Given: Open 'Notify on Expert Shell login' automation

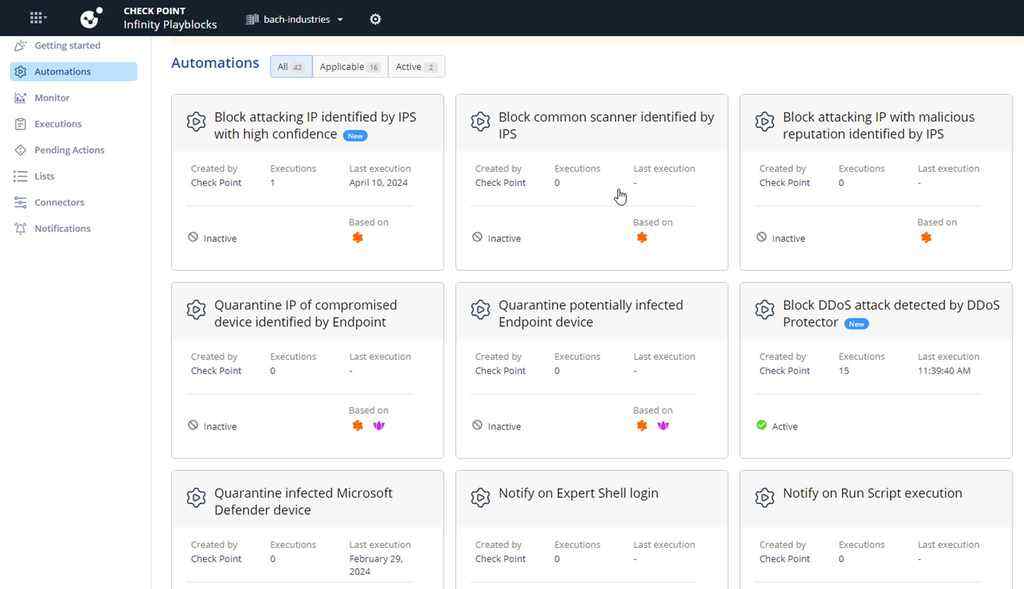Looking at the screenshot, I should pos(578,494).
